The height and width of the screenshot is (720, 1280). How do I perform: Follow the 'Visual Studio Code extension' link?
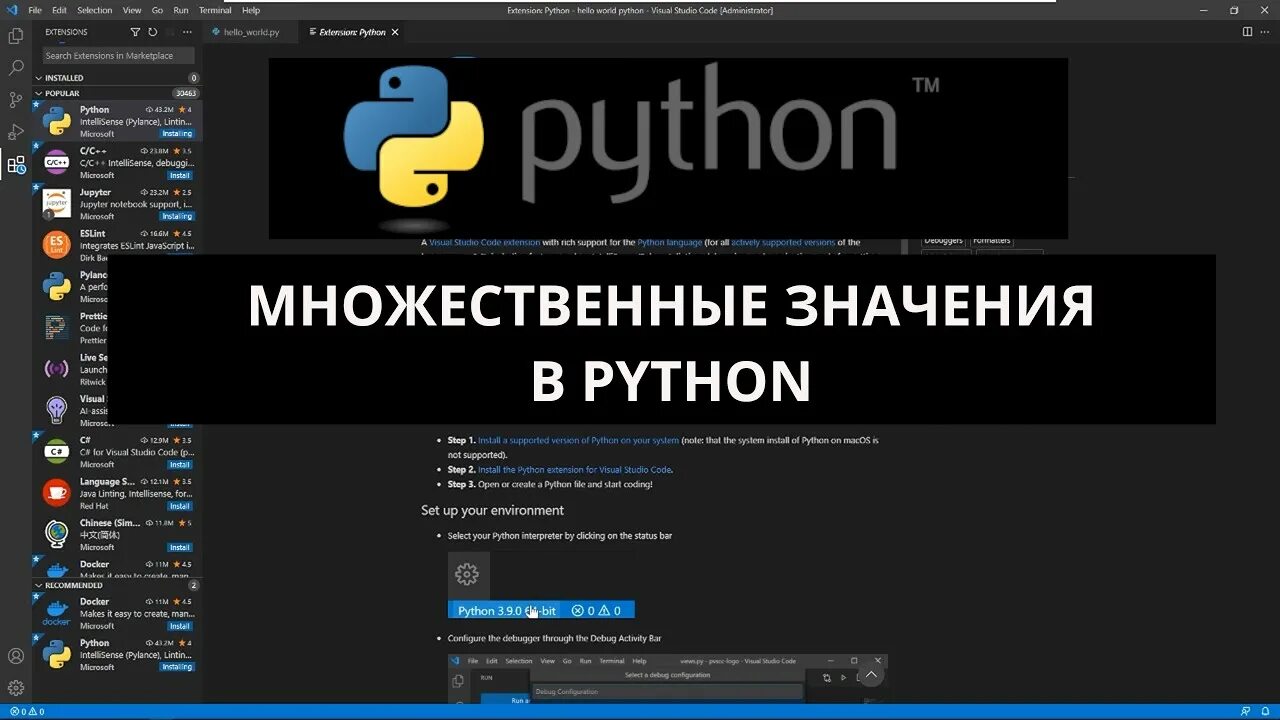[484, 242]
